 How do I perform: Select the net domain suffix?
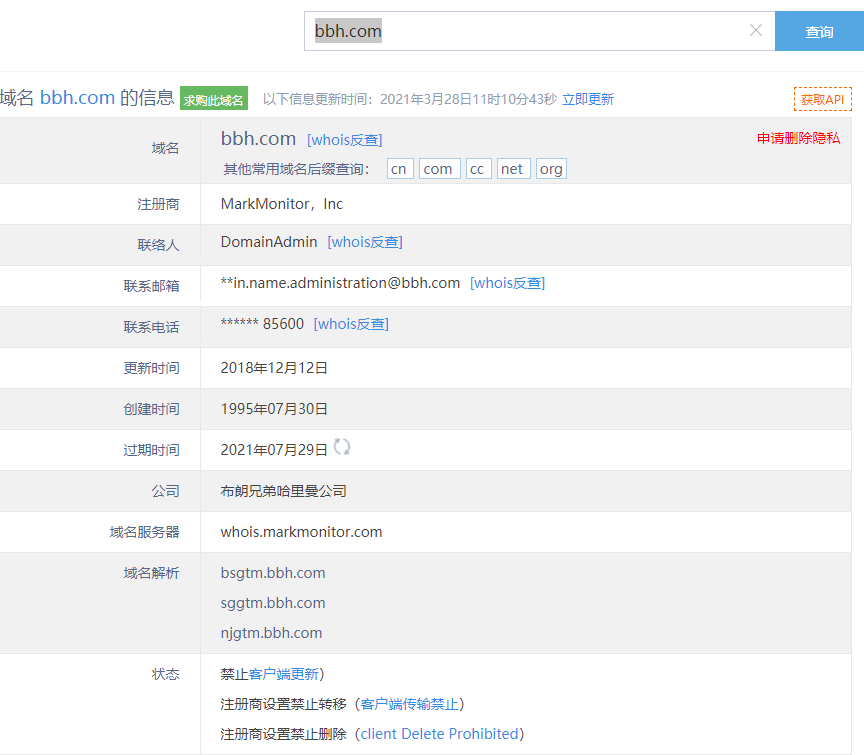[512, 169]
